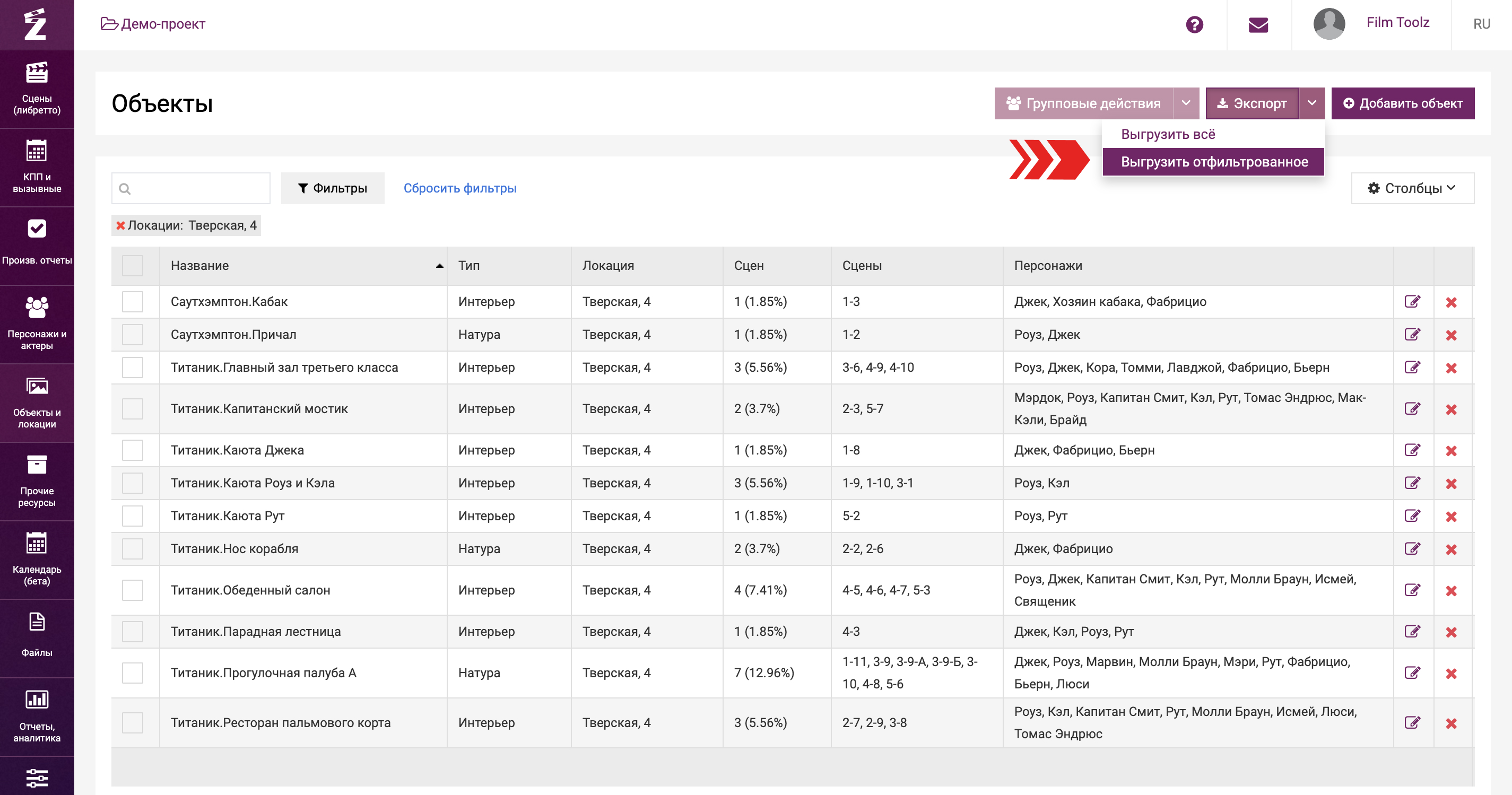This screenshot has width=1512, height=795.
Task: Sort by Название column header
Action: pyautogui.click(x=303, y=266)
